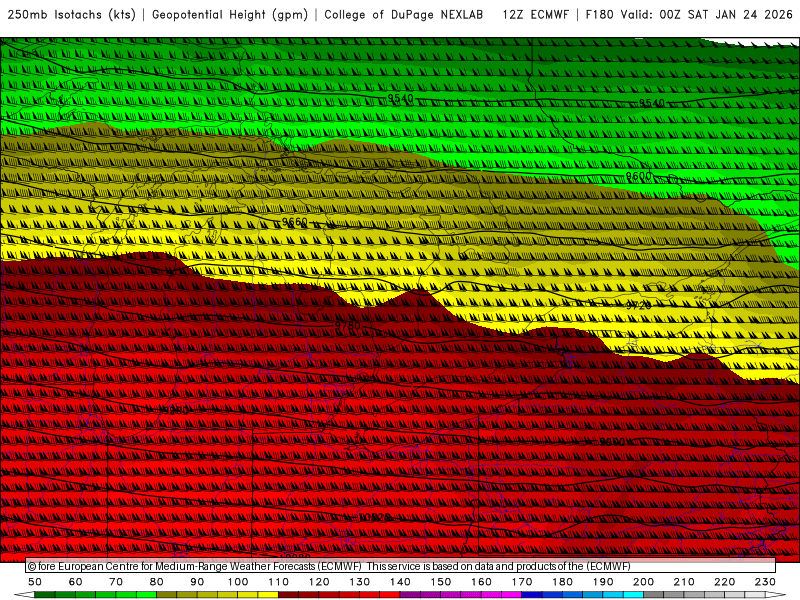Click the 9720 height contour label
This screenshot has height=600, width=800.
(638, 306)
